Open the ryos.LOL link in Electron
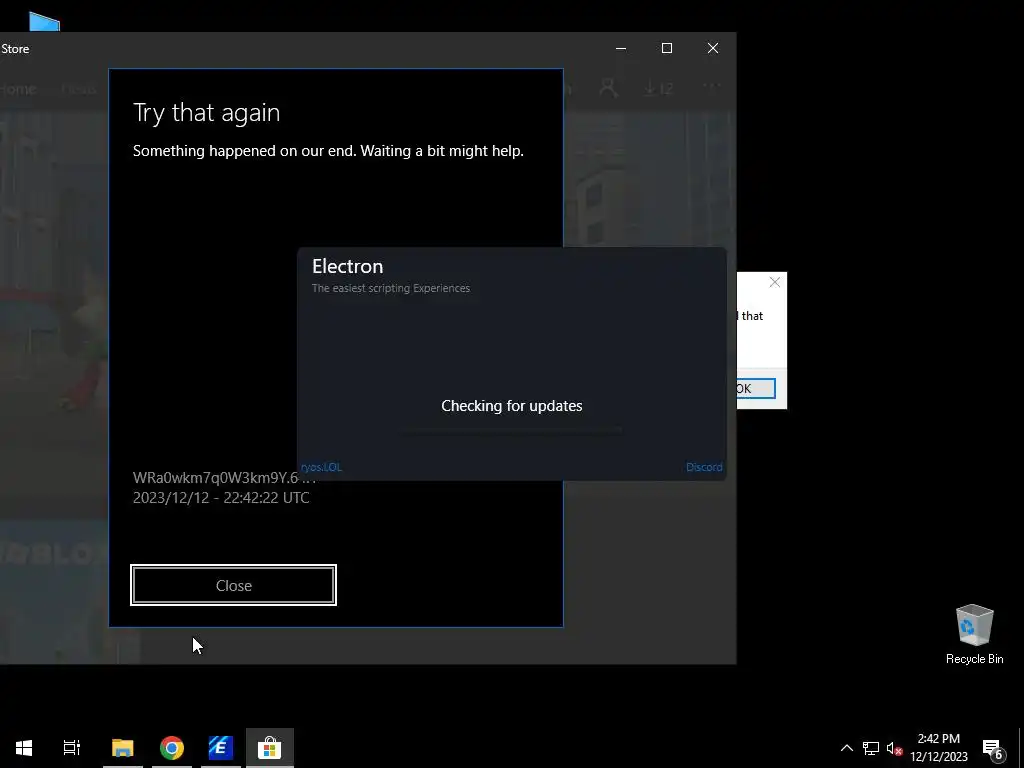The height and width of the screenshot is (768, 1024). [x=321, y=467]
